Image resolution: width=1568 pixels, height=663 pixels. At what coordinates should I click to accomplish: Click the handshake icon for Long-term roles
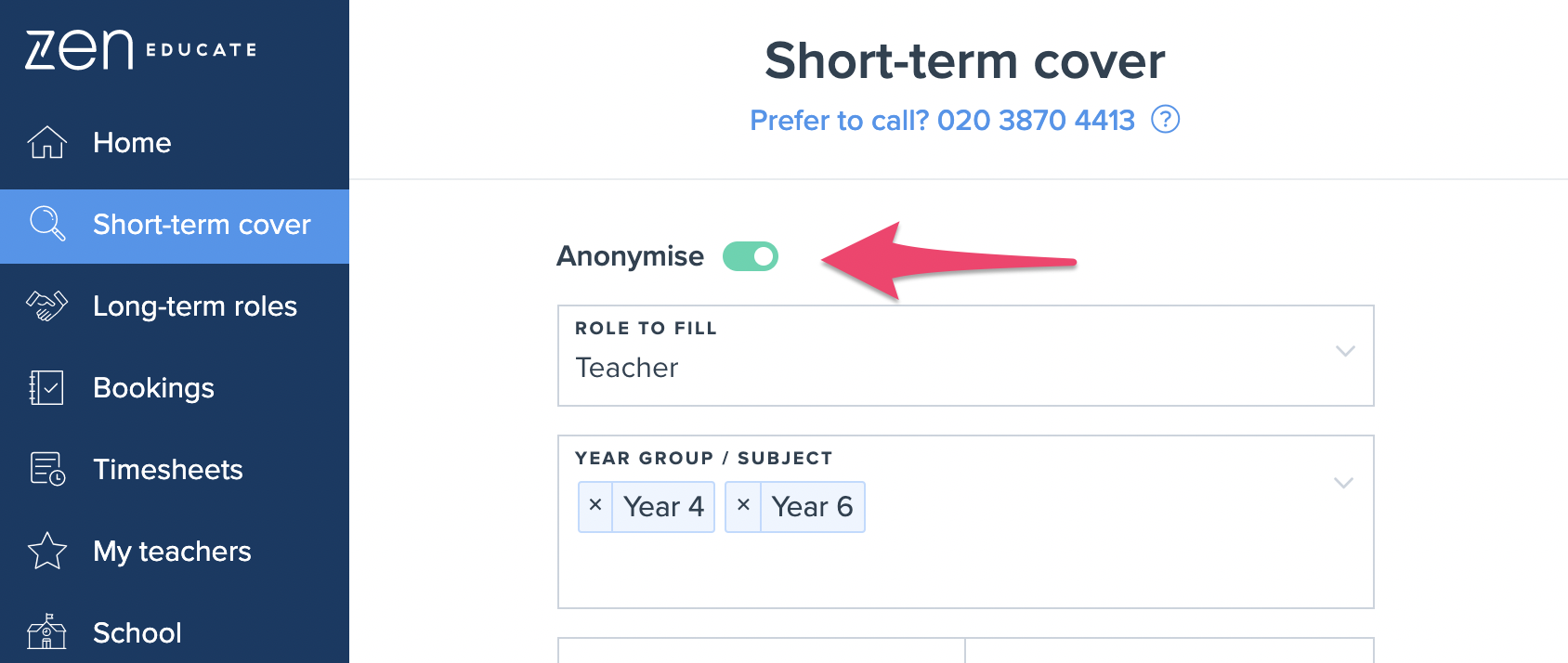[46, 305]
